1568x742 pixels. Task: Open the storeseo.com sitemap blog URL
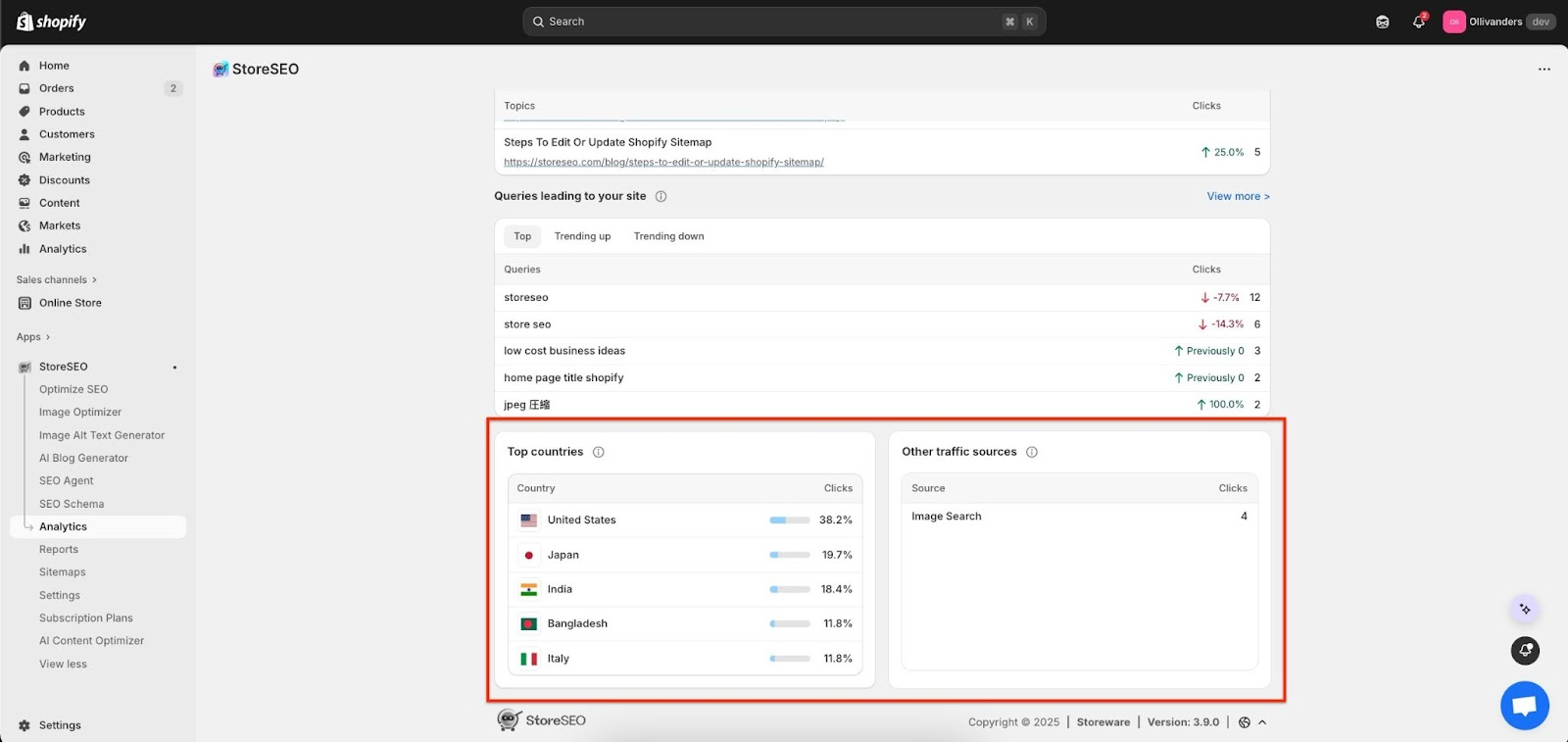coord(663,162)
